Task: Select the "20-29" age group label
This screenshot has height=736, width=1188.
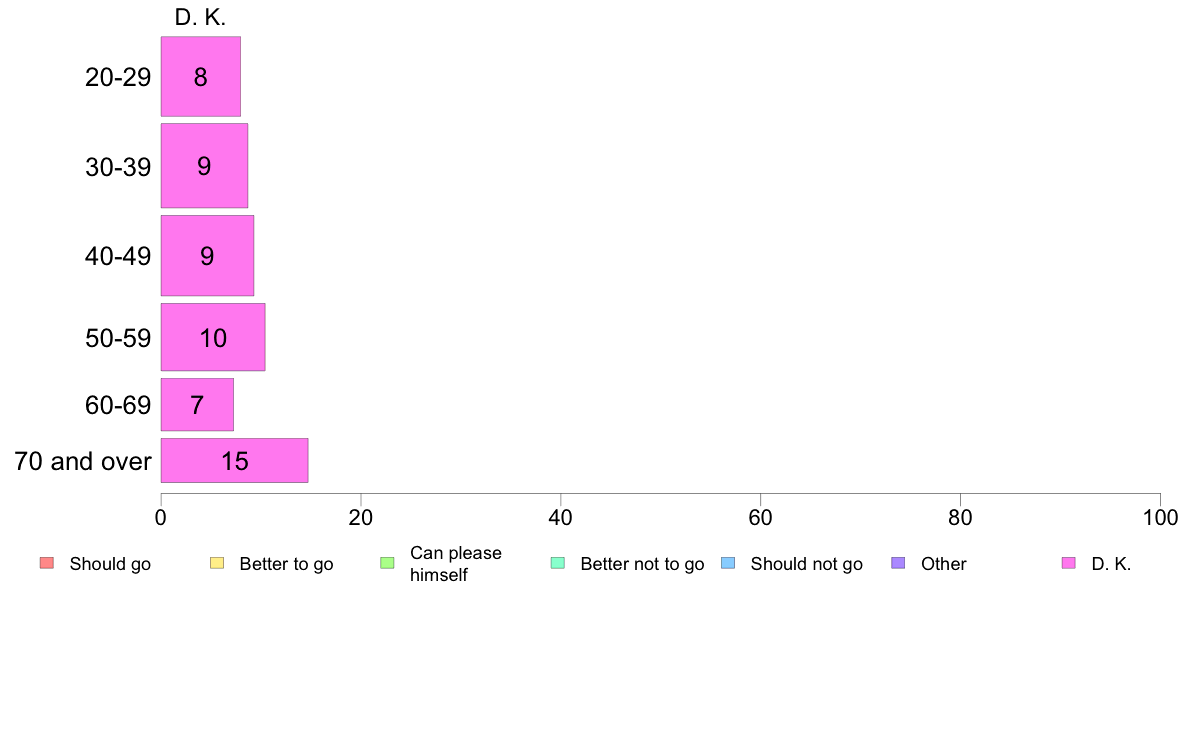Action: pos(118,77)
